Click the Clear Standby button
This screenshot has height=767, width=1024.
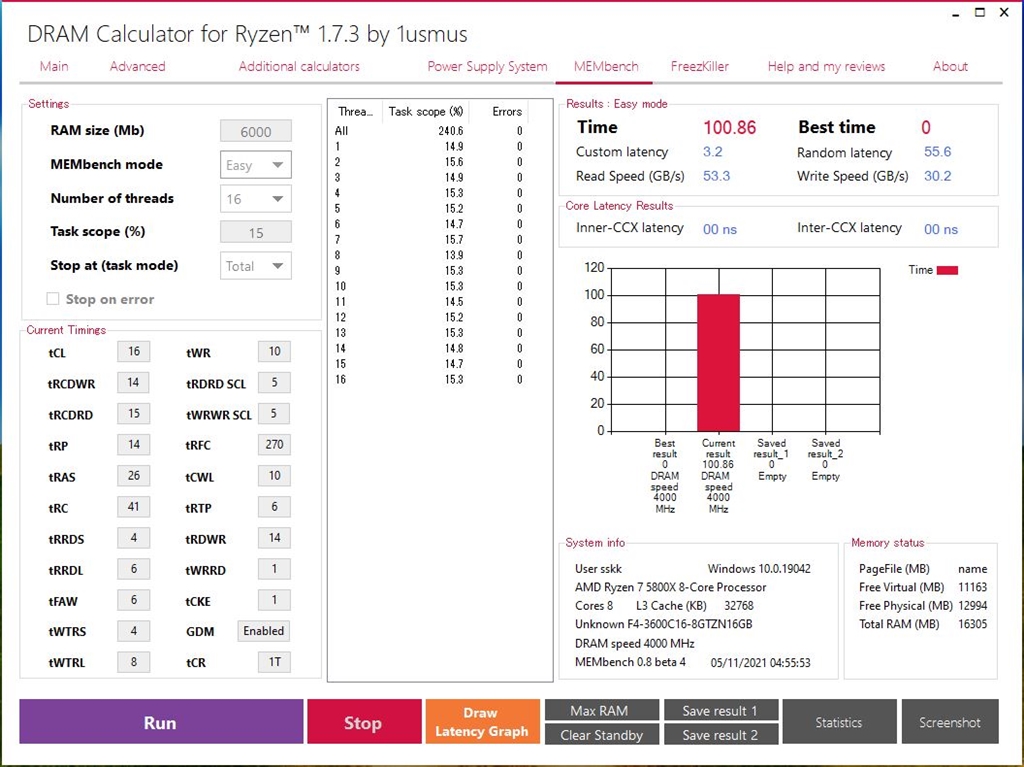point(601,734)
